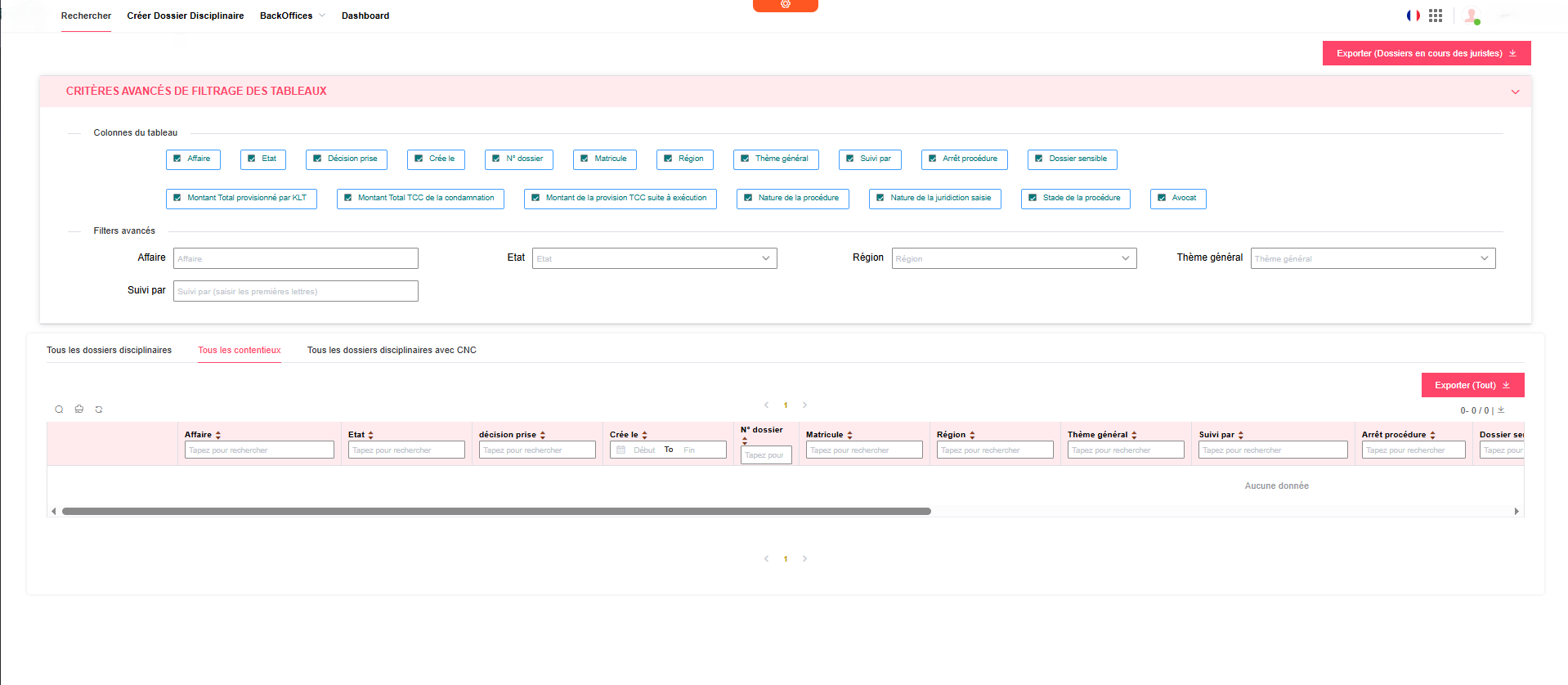Open calendar in Crée le date filter

point(620,450)
